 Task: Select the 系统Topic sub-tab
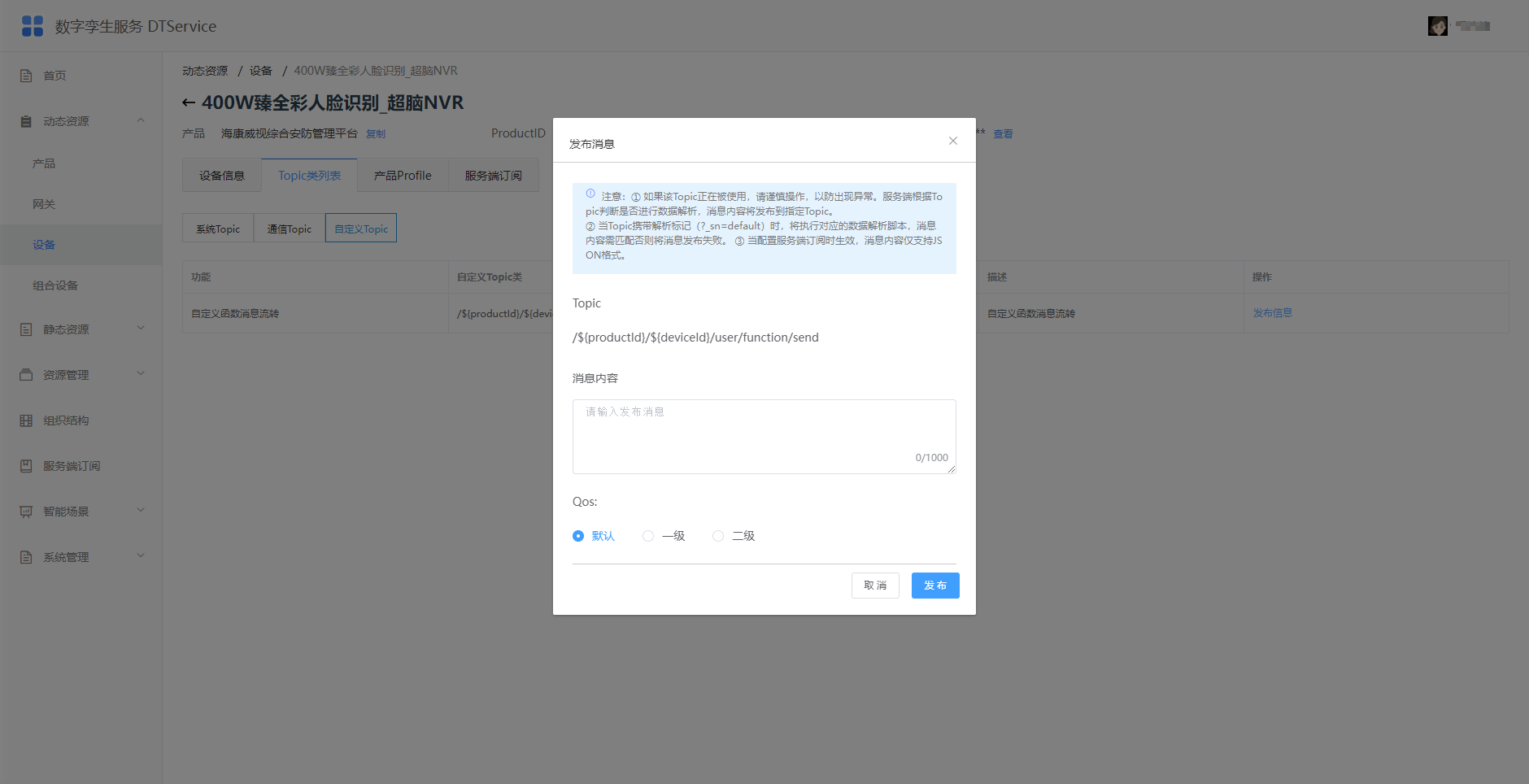218,229
